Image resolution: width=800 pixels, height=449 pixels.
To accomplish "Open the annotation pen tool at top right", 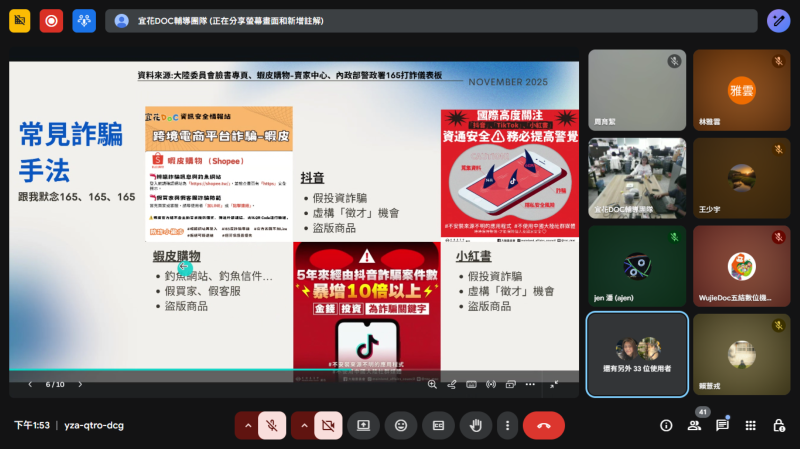I will pos(779,21).
